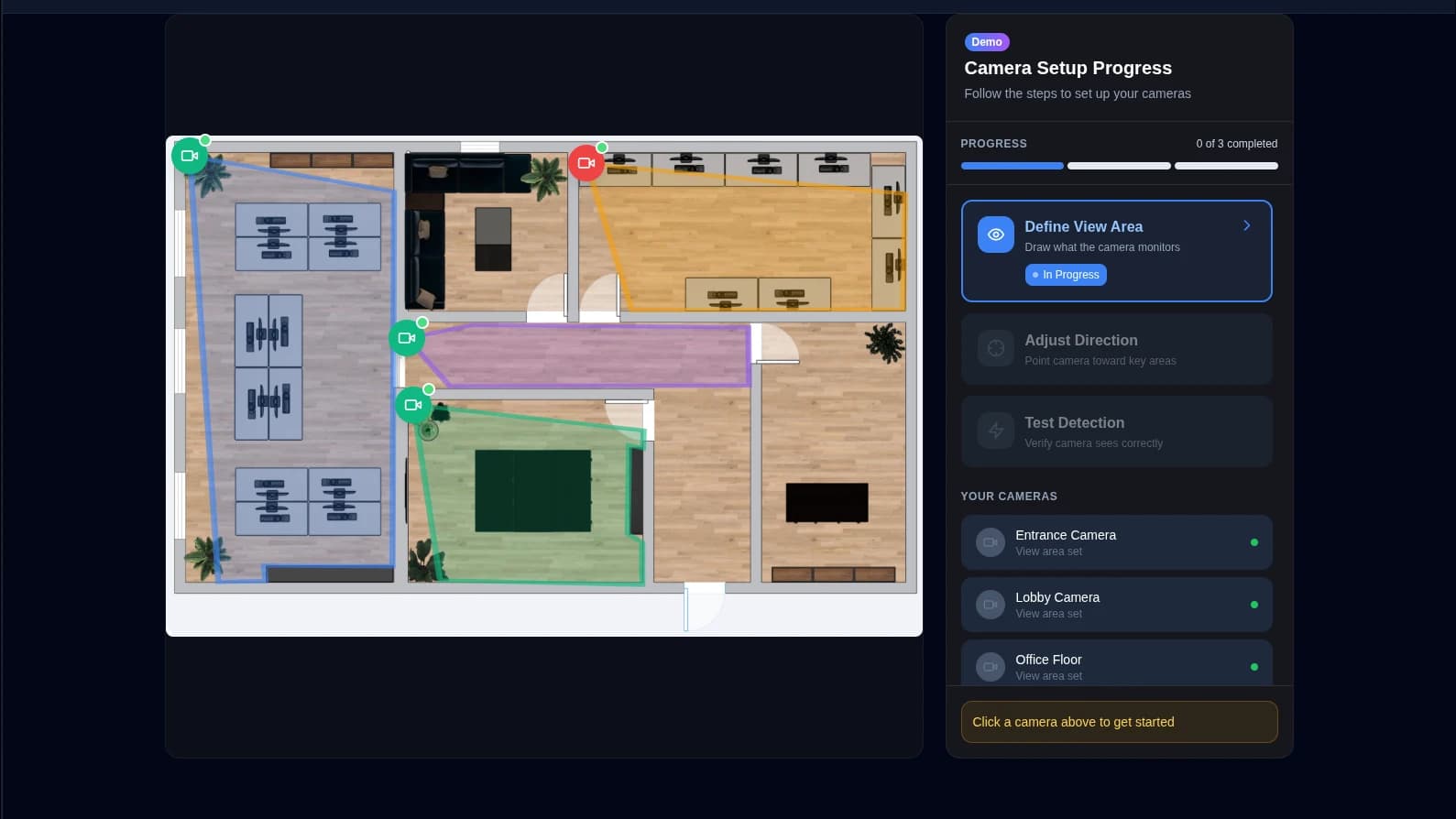Select the green camera marker on green lounge zone

(x=413, y=405)
